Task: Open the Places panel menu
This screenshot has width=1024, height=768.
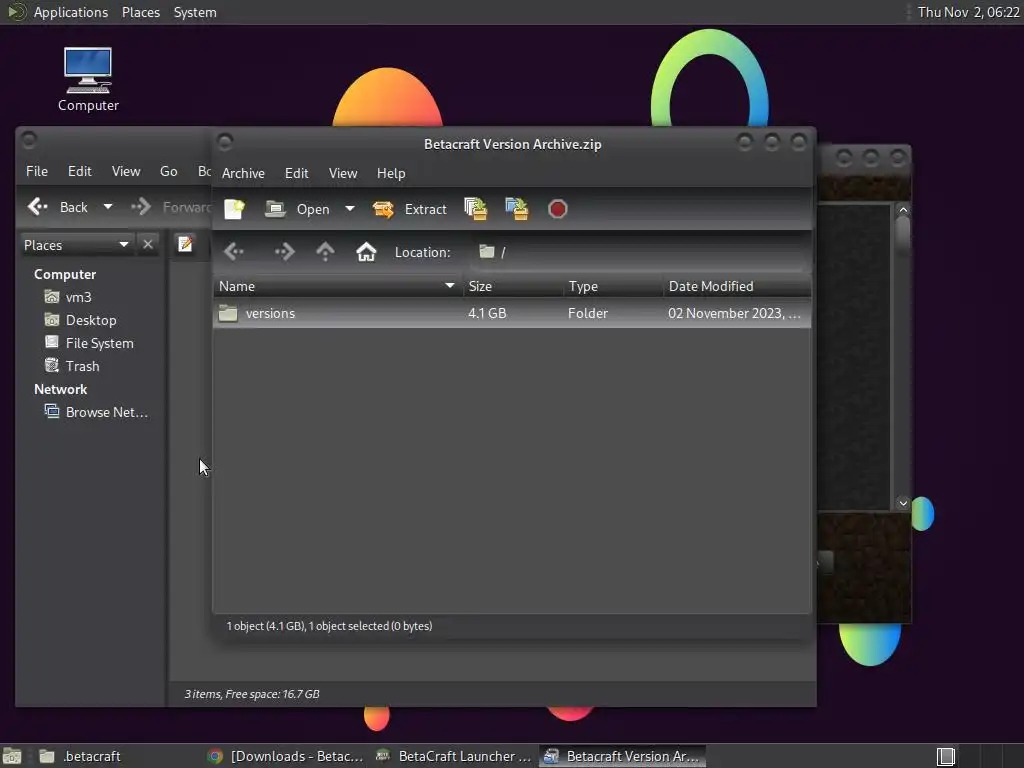Action: (x=141, y=12)
